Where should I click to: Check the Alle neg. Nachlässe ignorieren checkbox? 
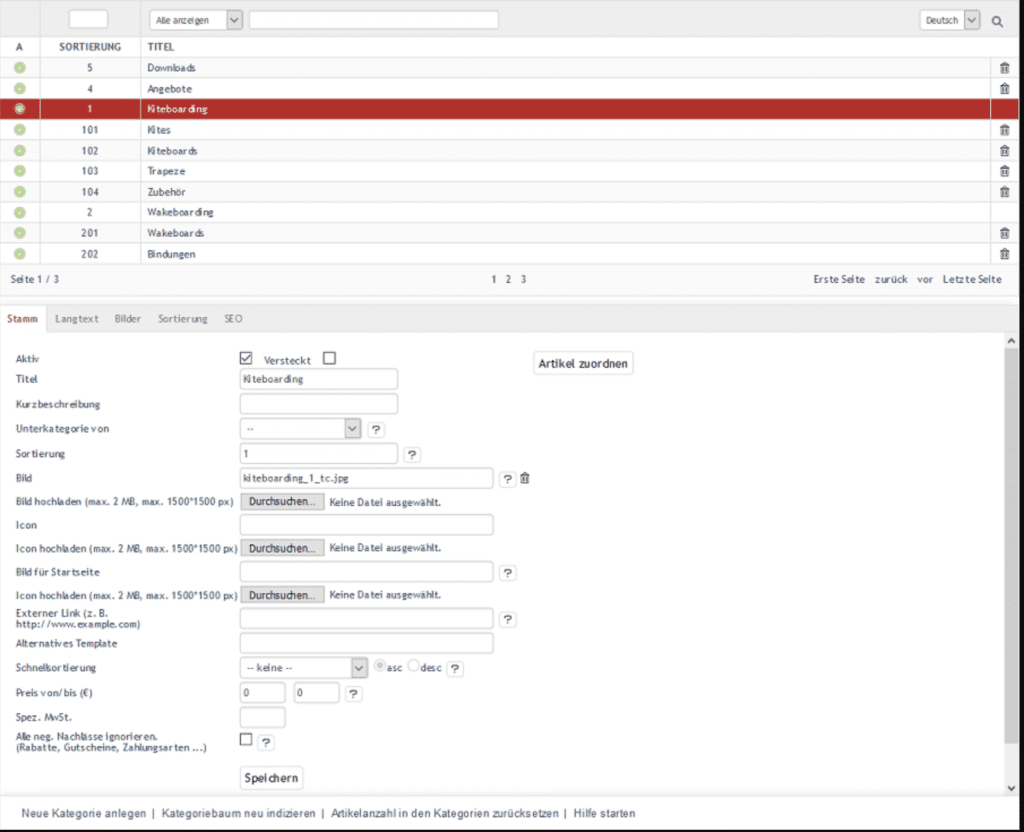(x=244, y=737)
